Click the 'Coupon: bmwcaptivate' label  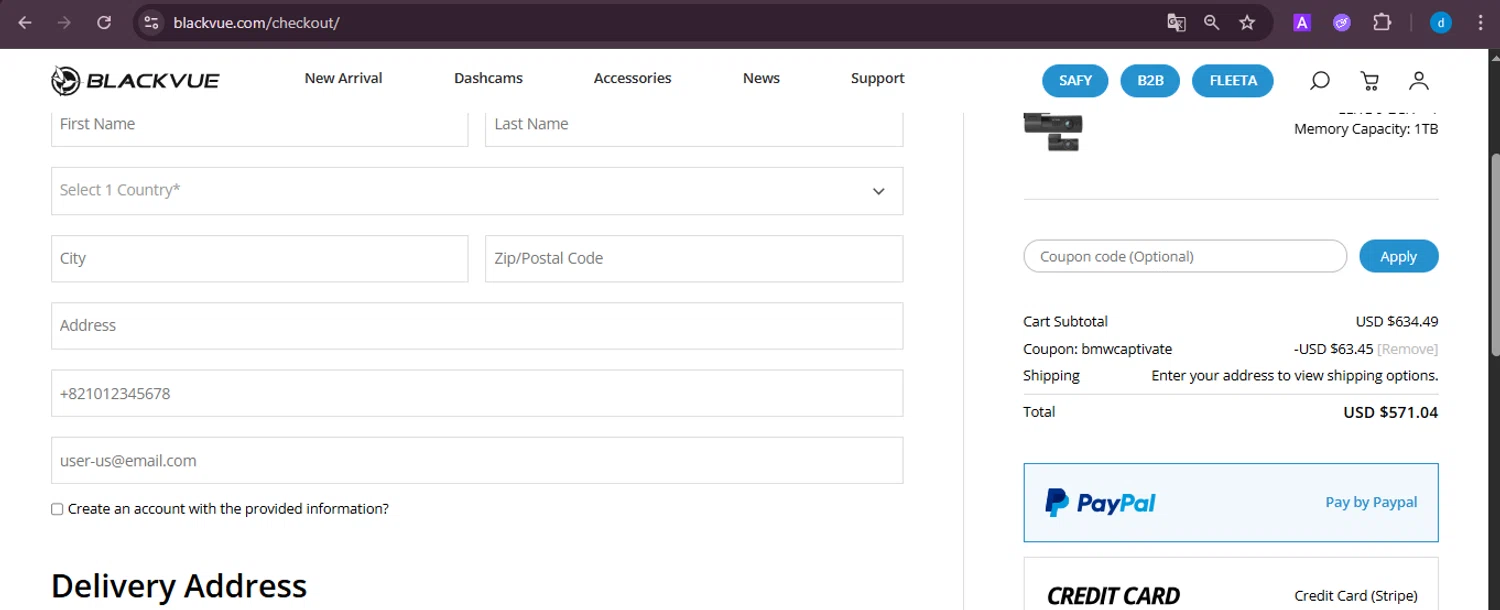(x=1097, y=349)
